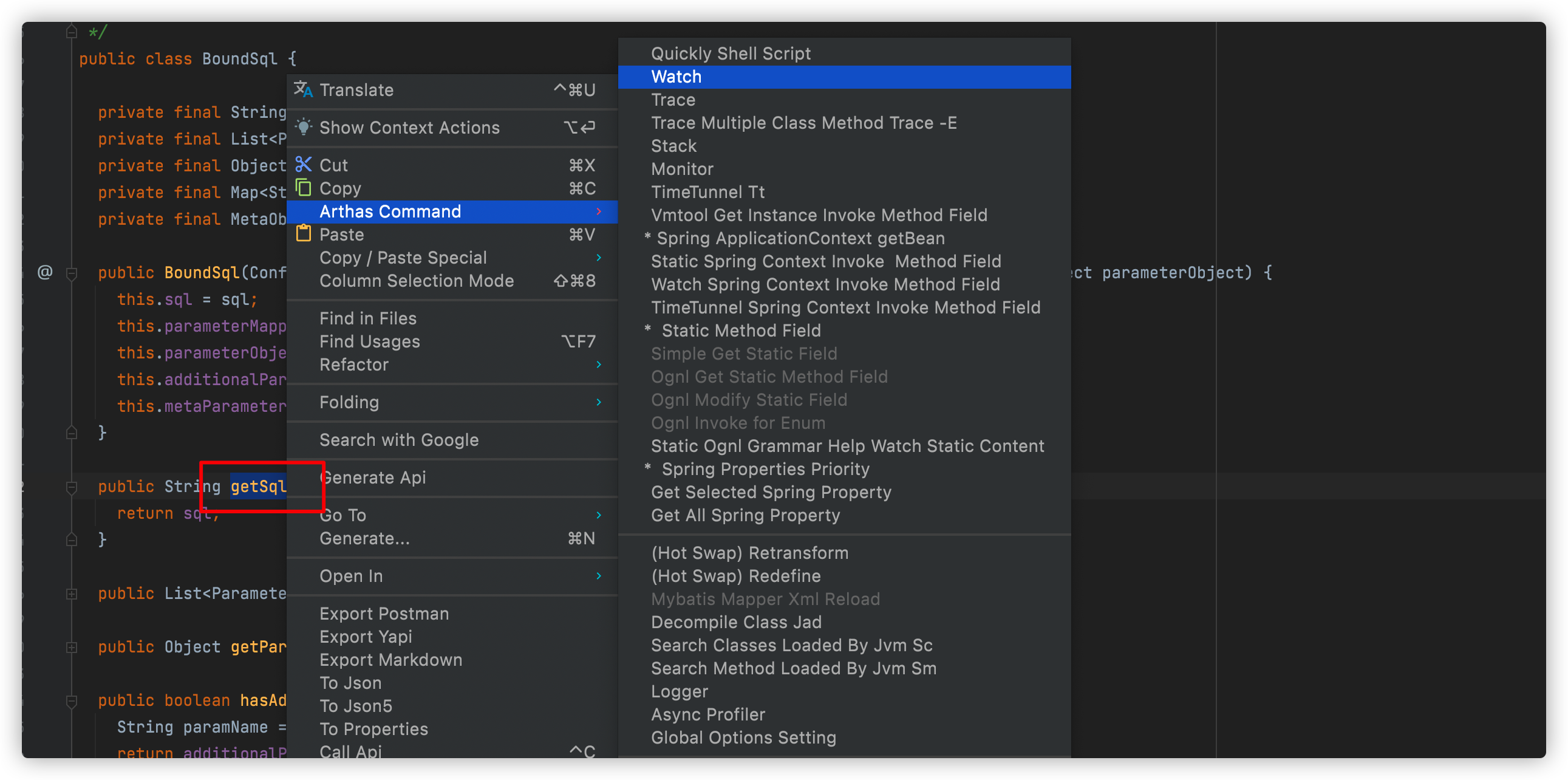1568x780 pixels.
Task: Collapse the getSql method fold marker
Action: (x=72, y=487)
